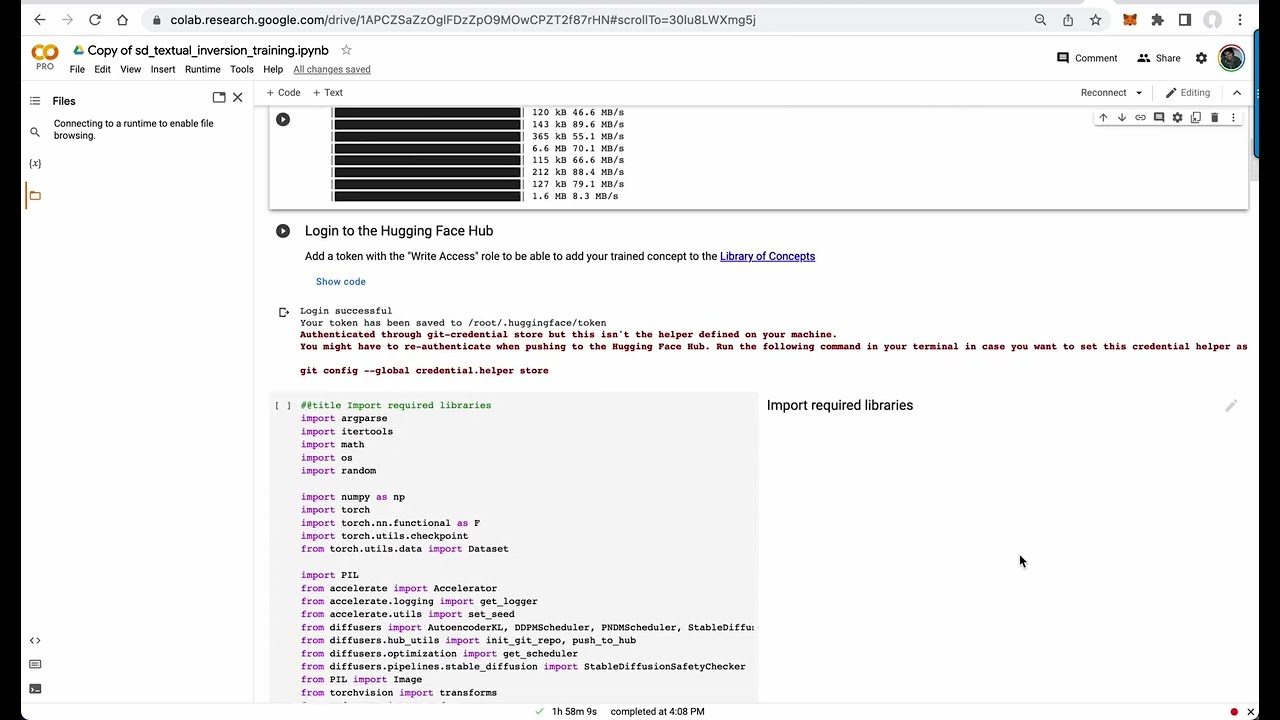Click the 'git config --global credential.helper store' output line

click(x=424, y=371)
